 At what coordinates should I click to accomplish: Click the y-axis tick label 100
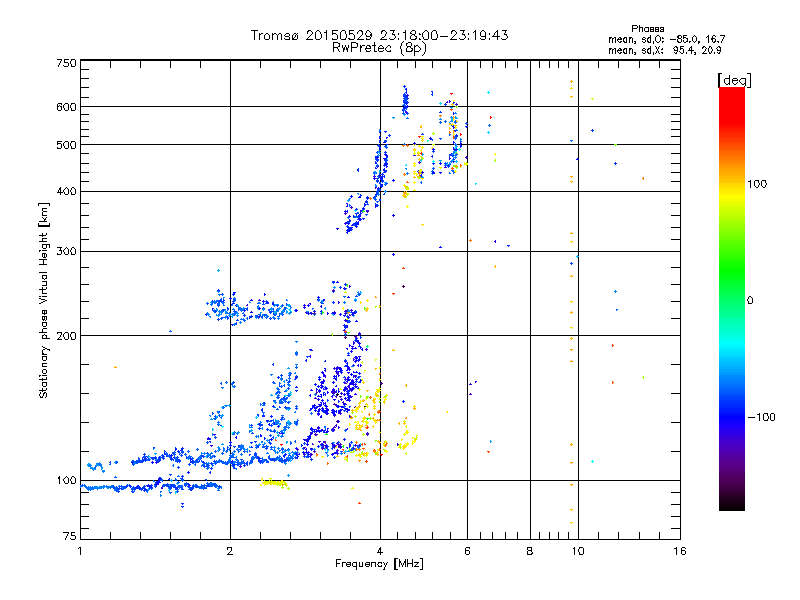tap(66, 480)
